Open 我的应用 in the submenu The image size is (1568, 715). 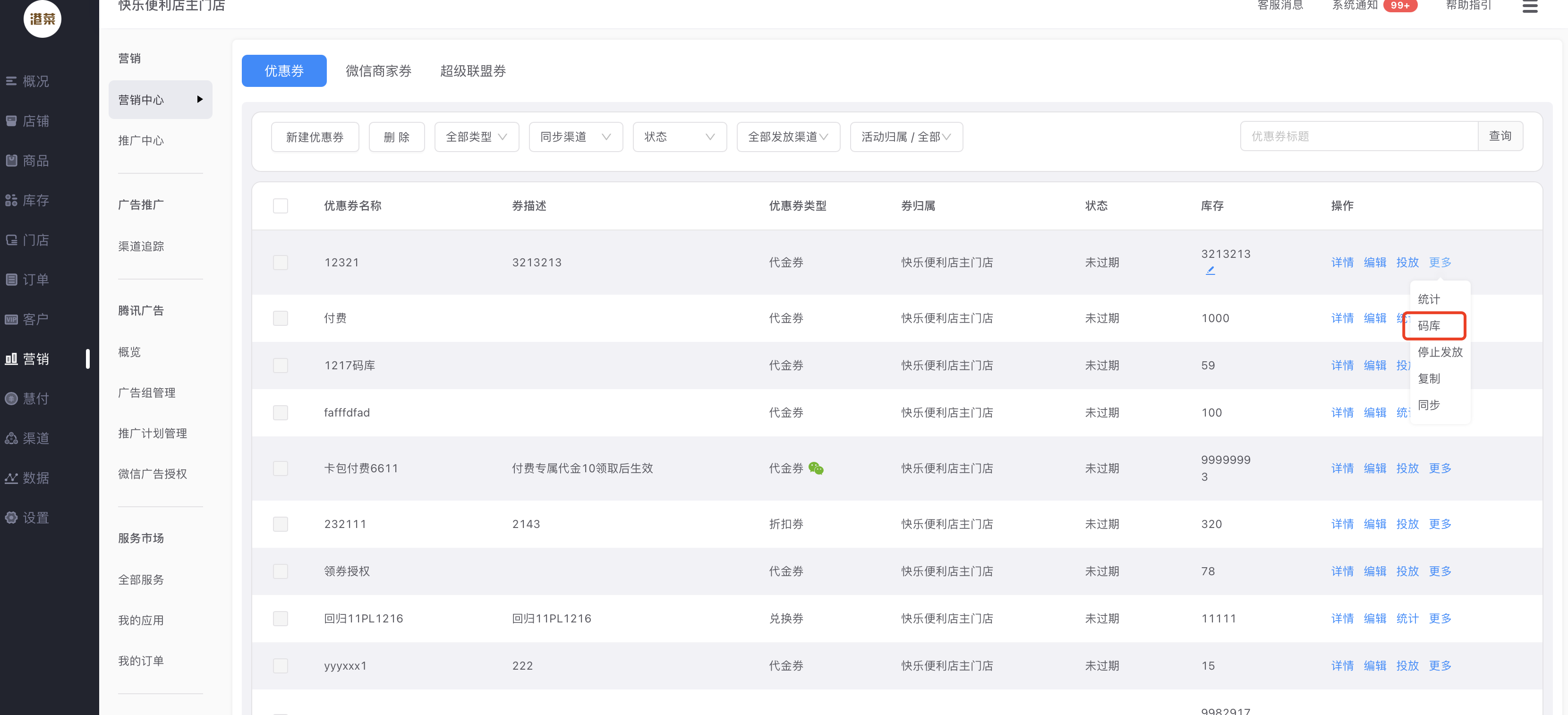141,621
